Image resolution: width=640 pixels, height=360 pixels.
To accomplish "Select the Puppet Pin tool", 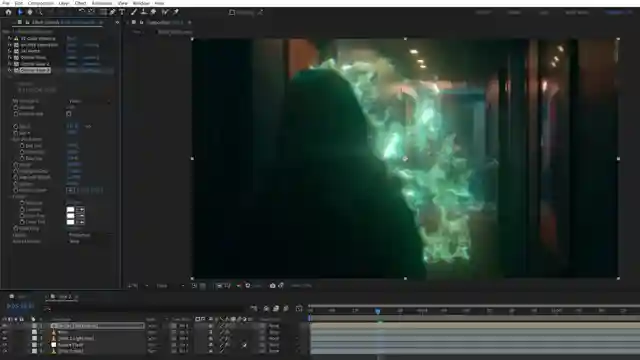I will 176,12.
